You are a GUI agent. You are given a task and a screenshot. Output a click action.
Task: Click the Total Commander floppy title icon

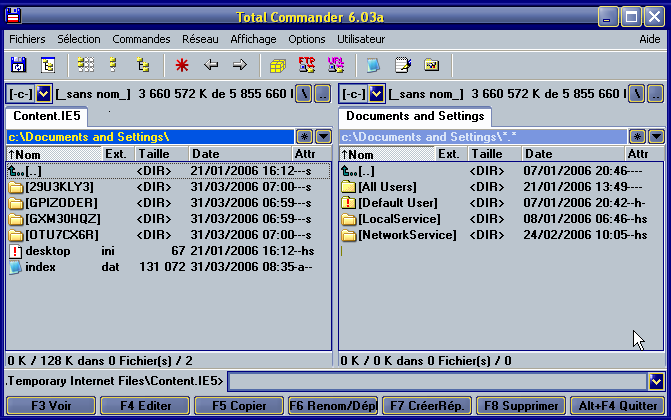click(13, 16)
